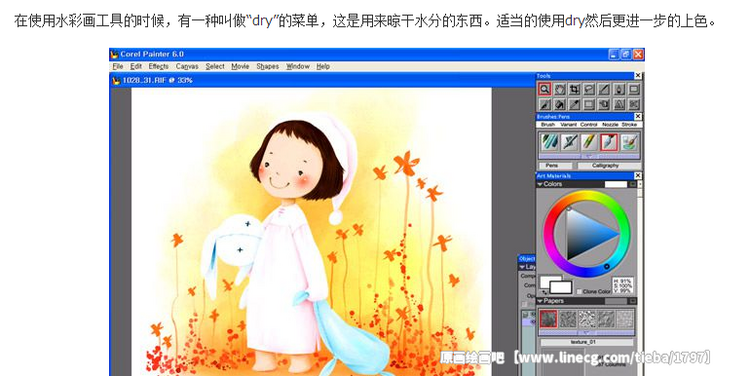Select the diagonal pen tool in Tools
750x376 pixels.
[x=604, y=89]
